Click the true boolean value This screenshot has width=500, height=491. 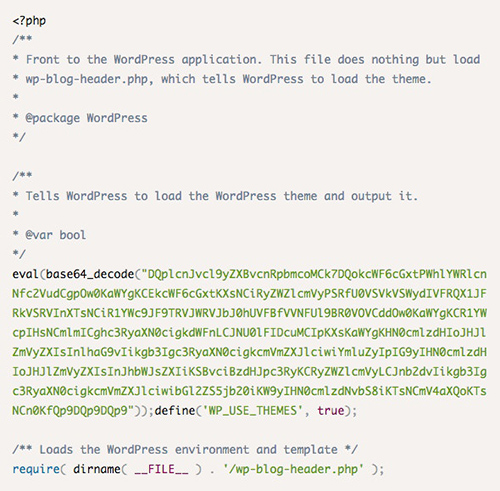tap(330, 410)
